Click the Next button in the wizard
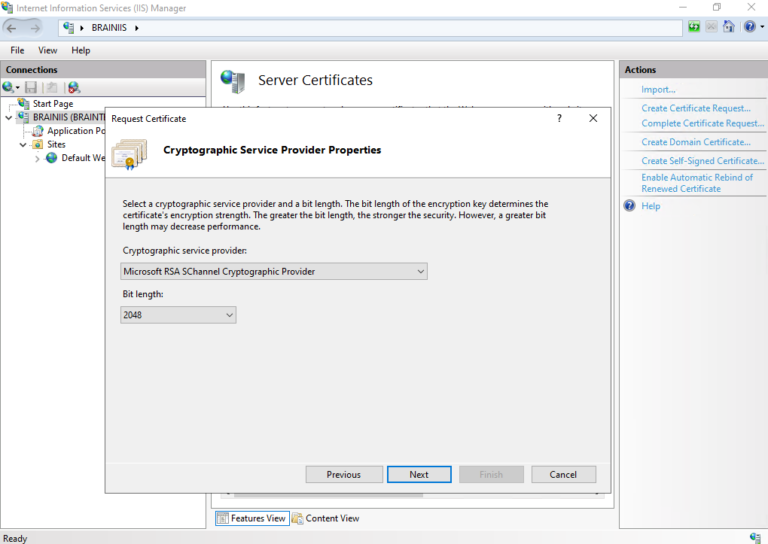This screenshot has width=768, height=544. pyautogui.click(x=419, y=474)
